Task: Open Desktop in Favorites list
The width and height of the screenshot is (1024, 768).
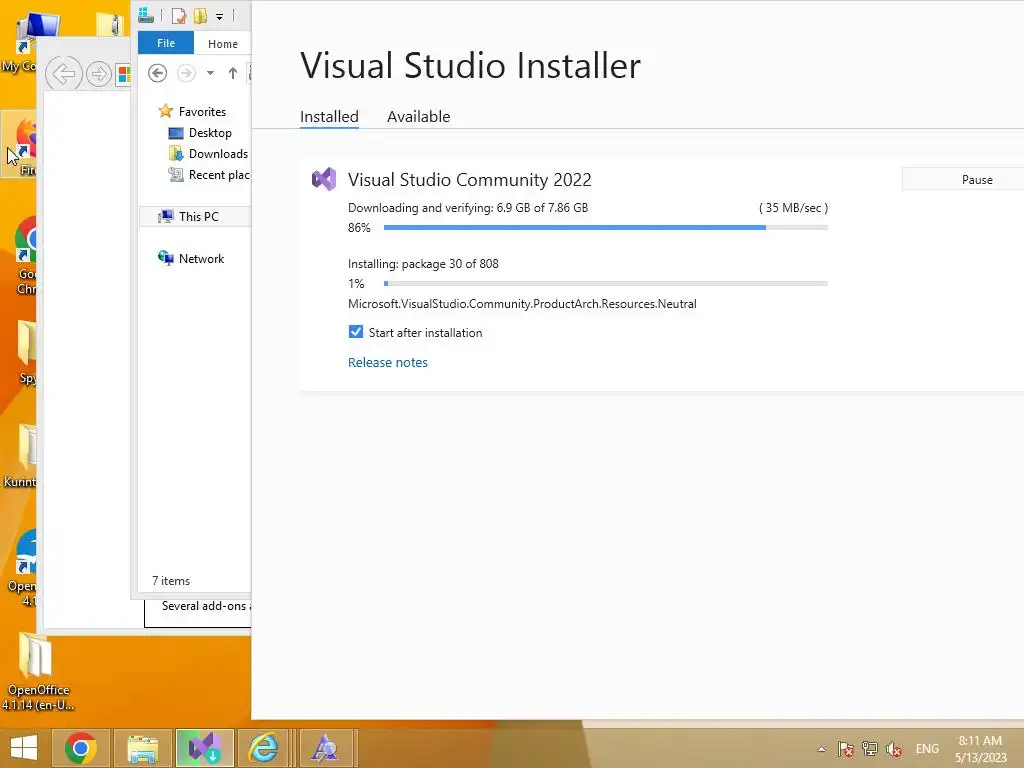Action: point(210,133)
